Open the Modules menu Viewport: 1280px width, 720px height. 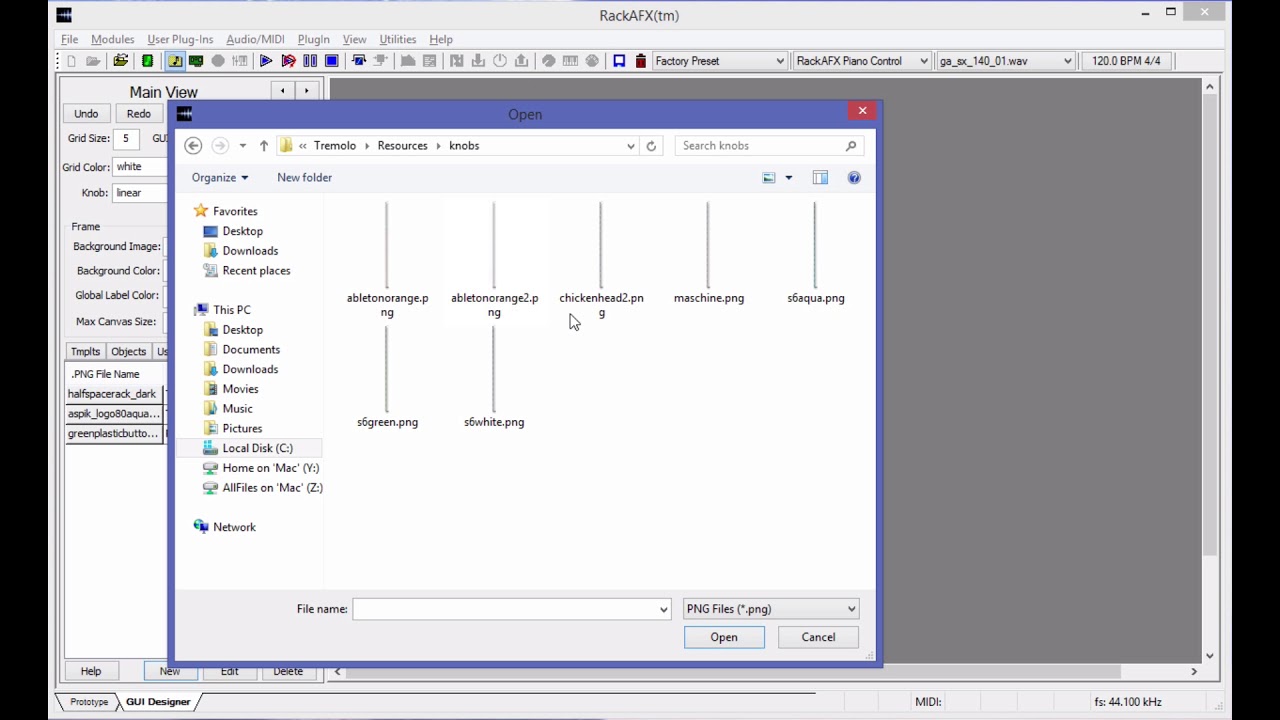coord(112,39)
